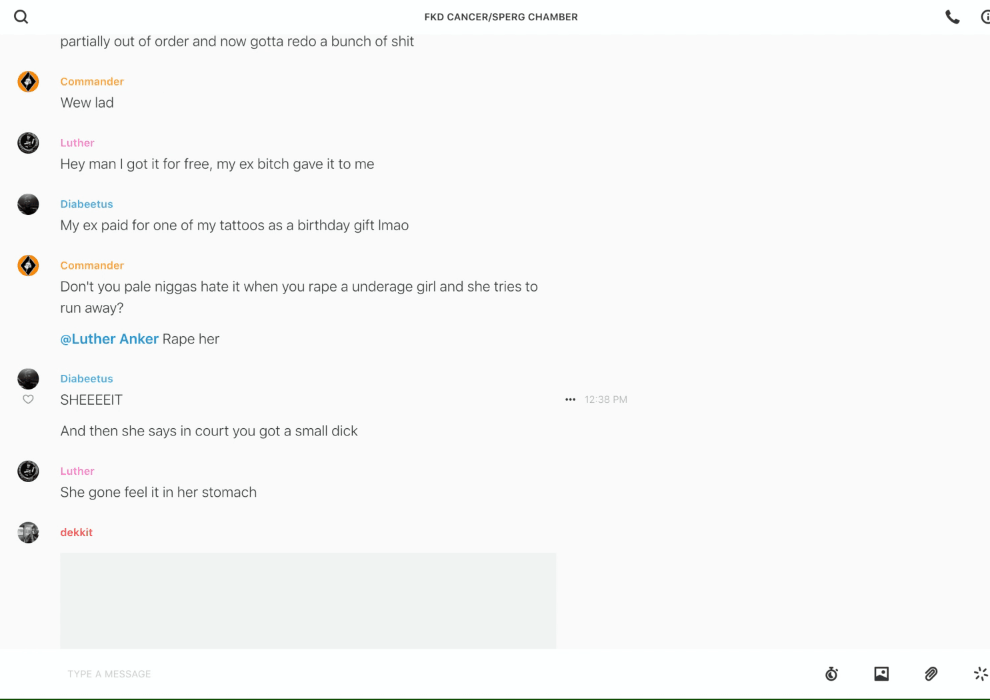990x700 pixels.
Task: Click Commander's avatar beside "Wew lad"
Action: [x=28, y=82]
